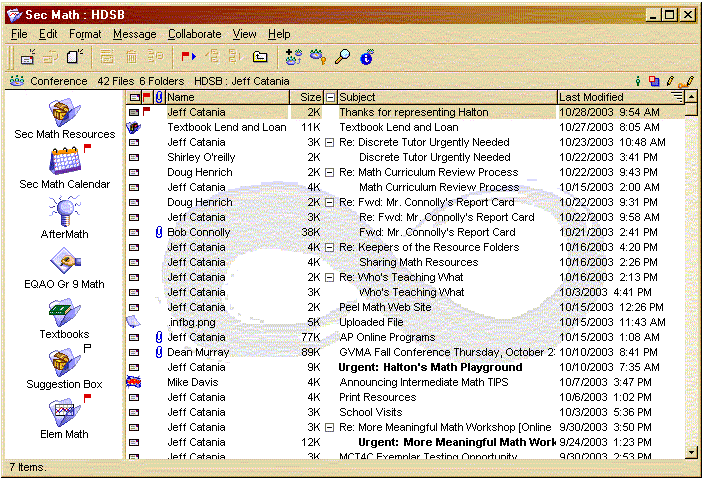Click the flag column header to sort by flag
The height and width of the screenshot is (479, 703).
pyautogui.click(x=146, y=97)
